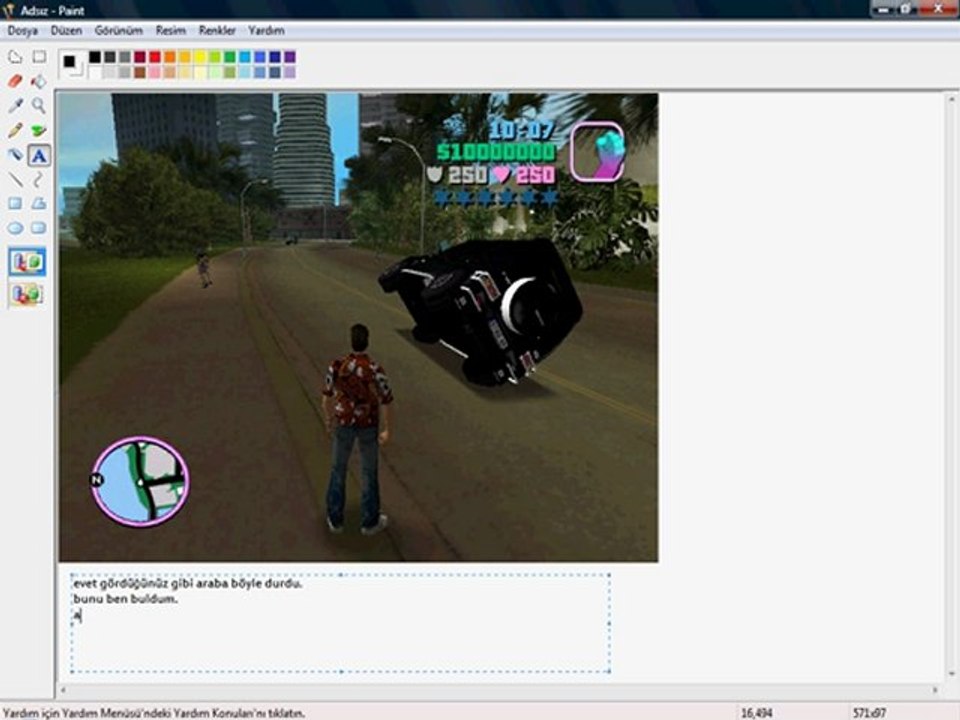Select the rectangular Select tool
The image size is (960, 720).
tap(39, 57)
